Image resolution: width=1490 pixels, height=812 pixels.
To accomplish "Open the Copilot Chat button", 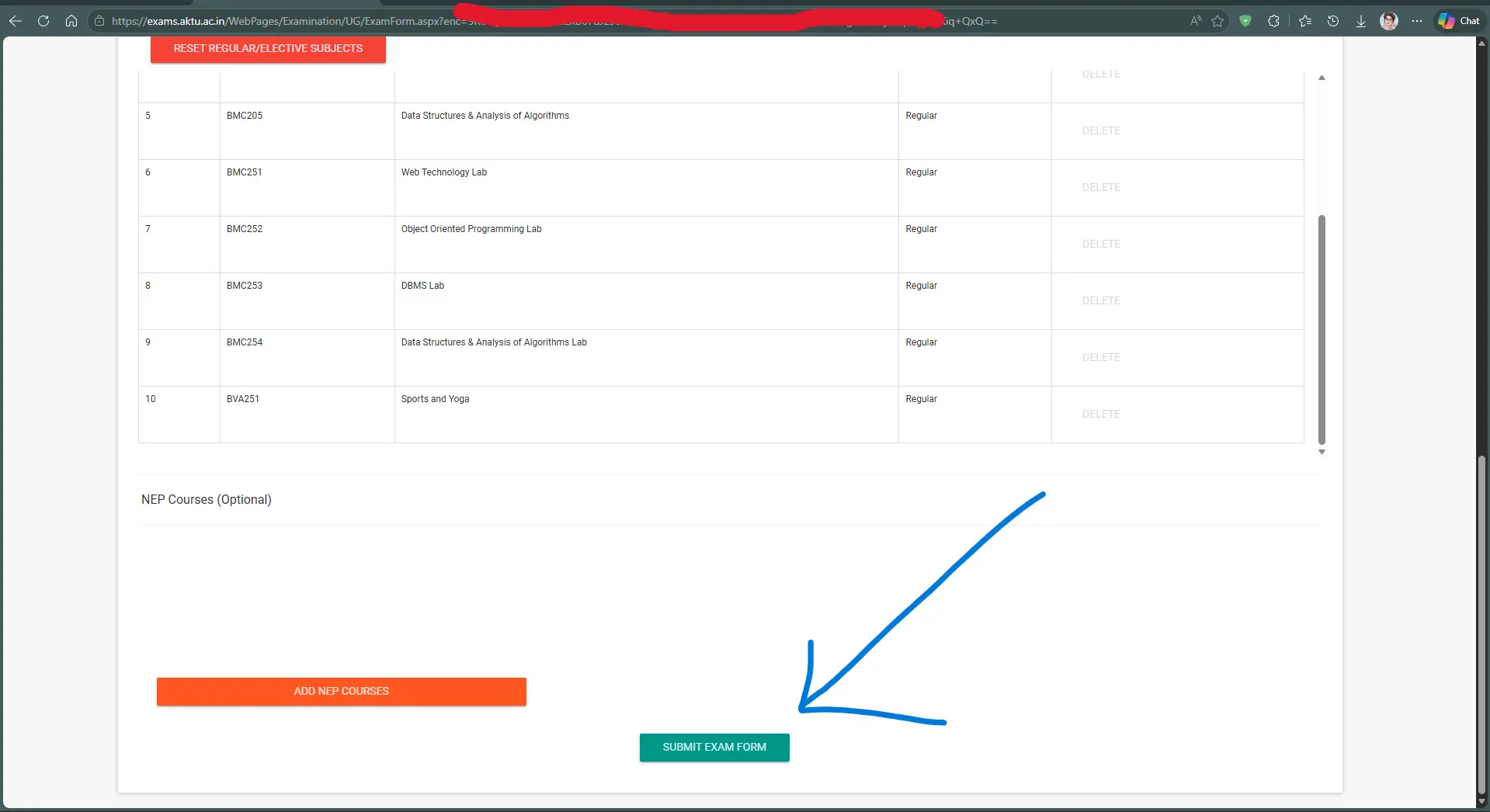I will coord(1459,21).
